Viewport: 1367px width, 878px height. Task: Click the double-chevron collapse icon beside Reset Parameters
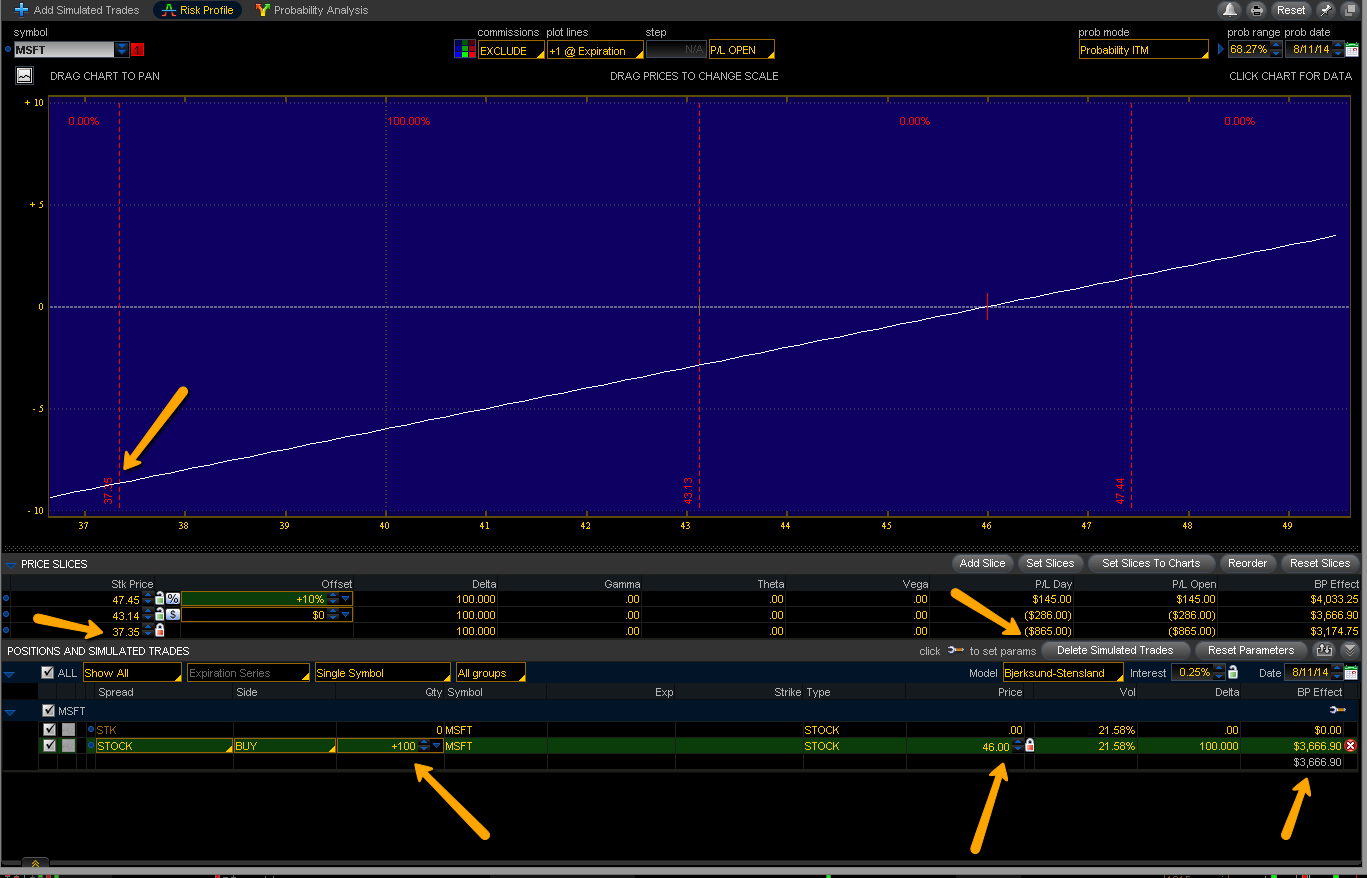point(1350,650)
